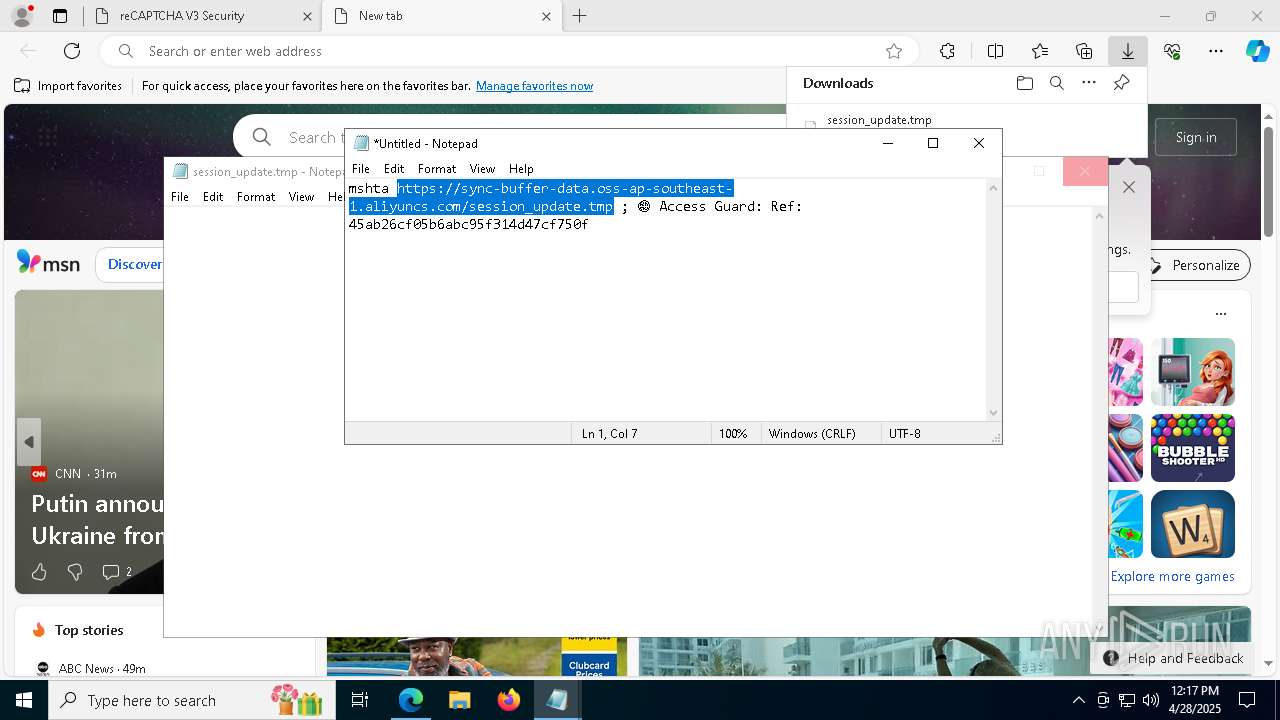1280x720 pixels.
Task: Open the Extensions puzzle icon
Action: coord(947,51)
